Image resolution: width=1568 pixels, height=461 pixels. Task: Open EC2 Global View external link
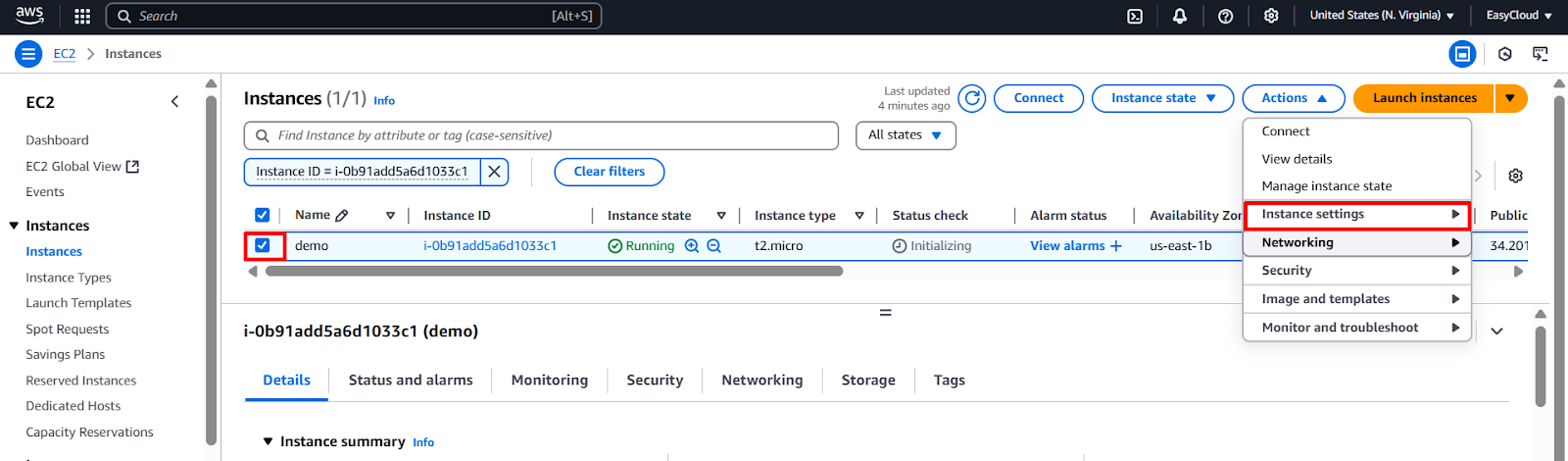82,167
